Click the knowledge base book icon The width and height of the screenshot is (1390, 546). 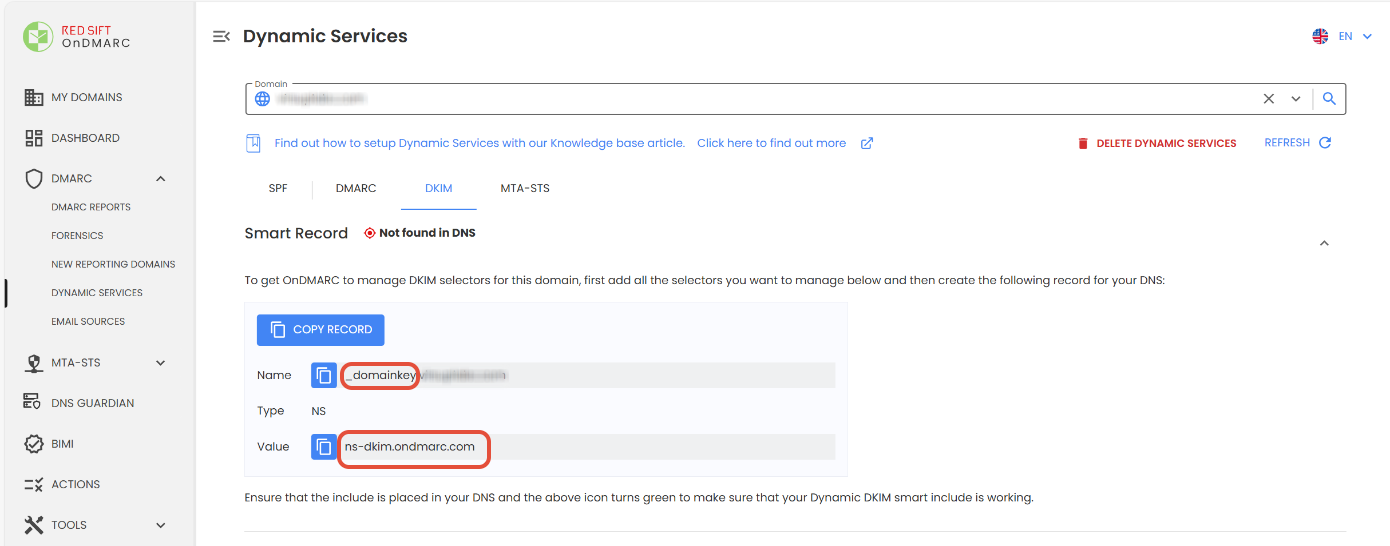point(253,143)
